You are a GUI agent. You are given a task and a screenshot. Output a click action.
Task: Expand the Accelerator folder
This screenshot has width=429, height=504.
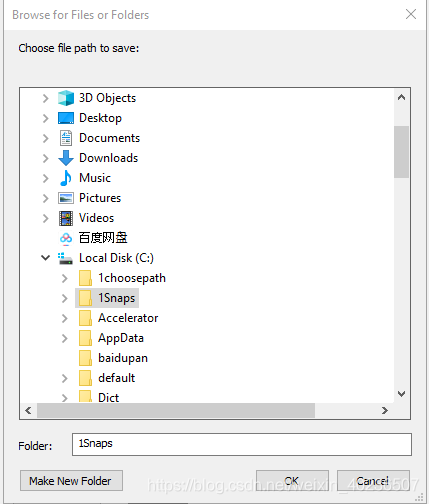(65, 318)
